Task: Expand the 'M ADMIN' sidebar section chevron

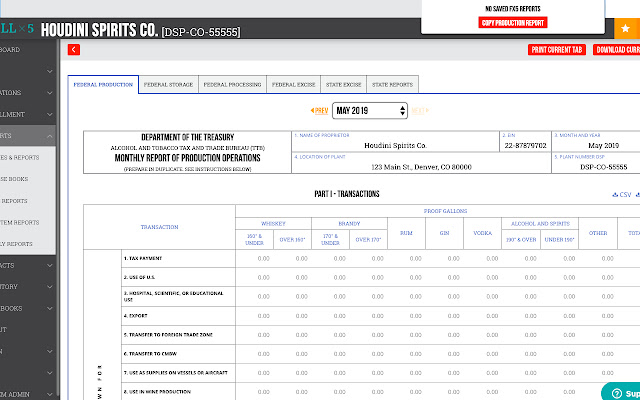Action: pos(50,395)
